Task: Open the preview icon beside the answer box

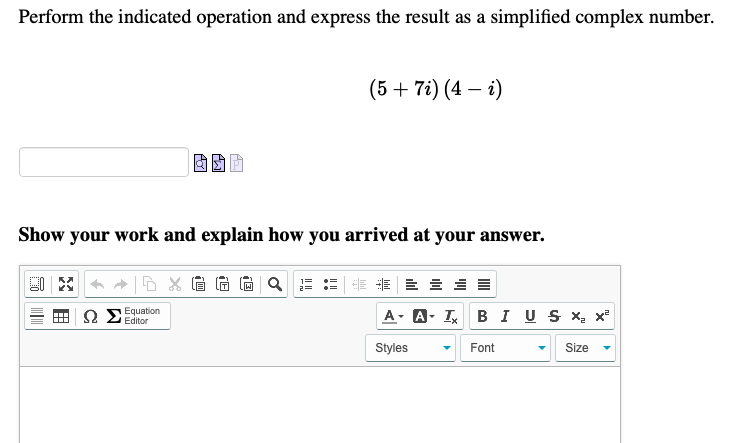Action: pyautogui.click(x=201, y=163)
